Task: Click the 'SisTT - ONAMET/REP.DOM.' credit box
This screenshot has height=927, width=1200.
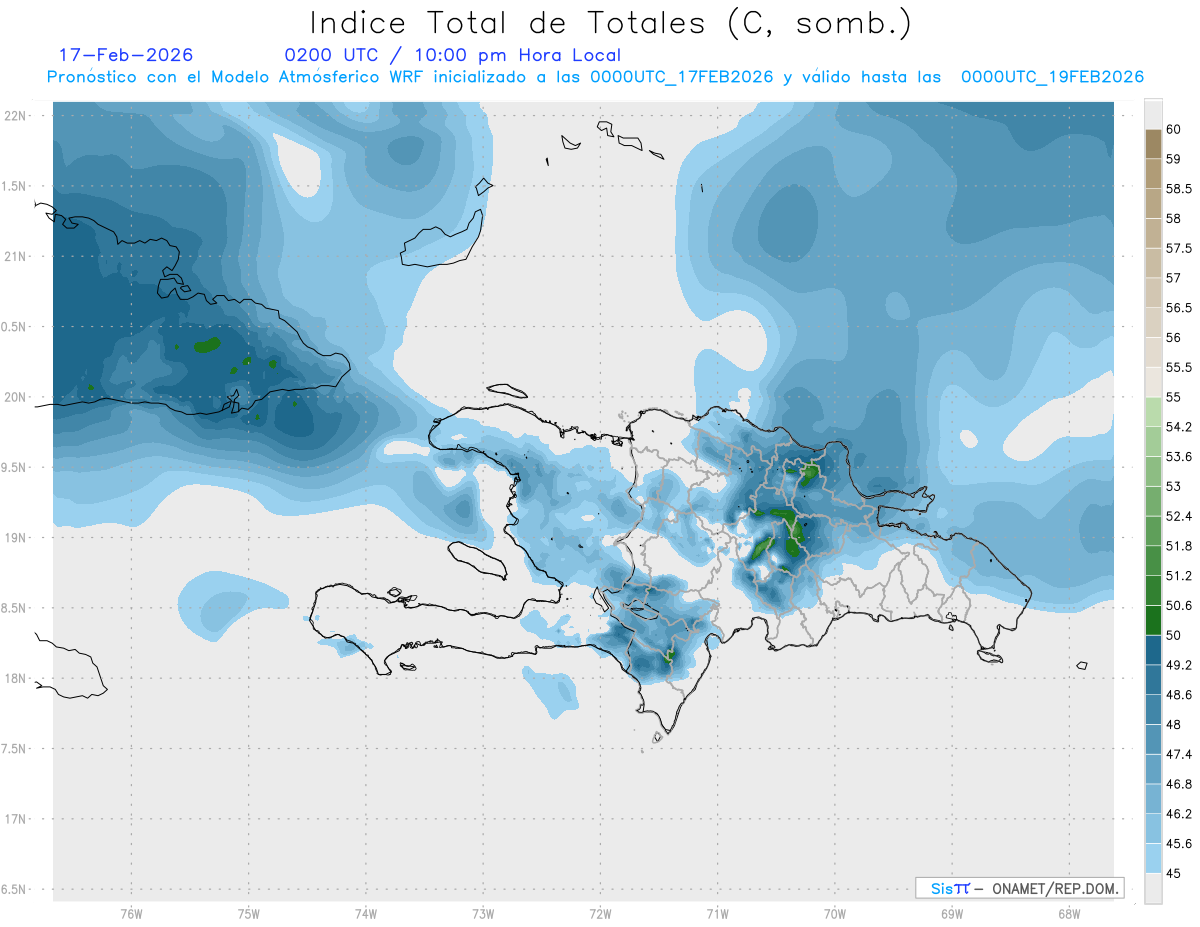Action: click(x=1019, y=888)
